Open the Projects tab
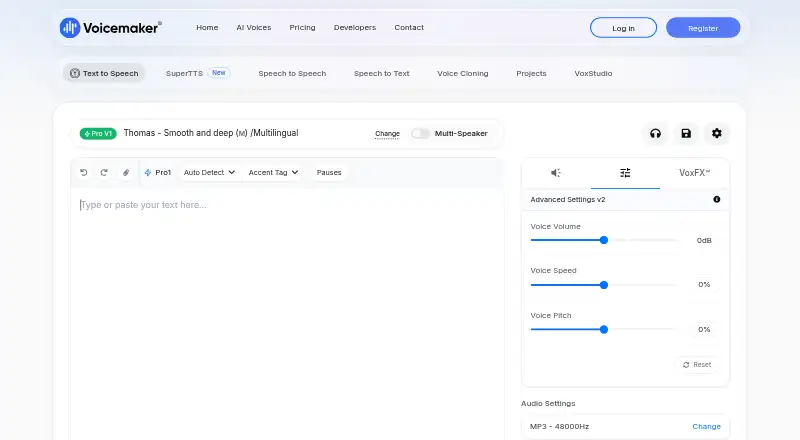Viewport: 800px width, 440px height. pos(531,74)
